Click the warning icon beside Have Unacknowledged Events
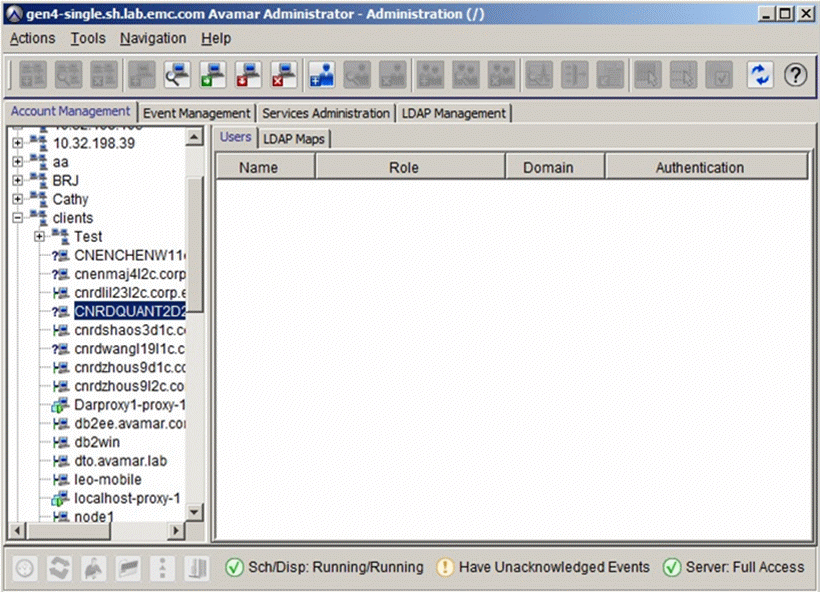 click(x=444, y=567)
